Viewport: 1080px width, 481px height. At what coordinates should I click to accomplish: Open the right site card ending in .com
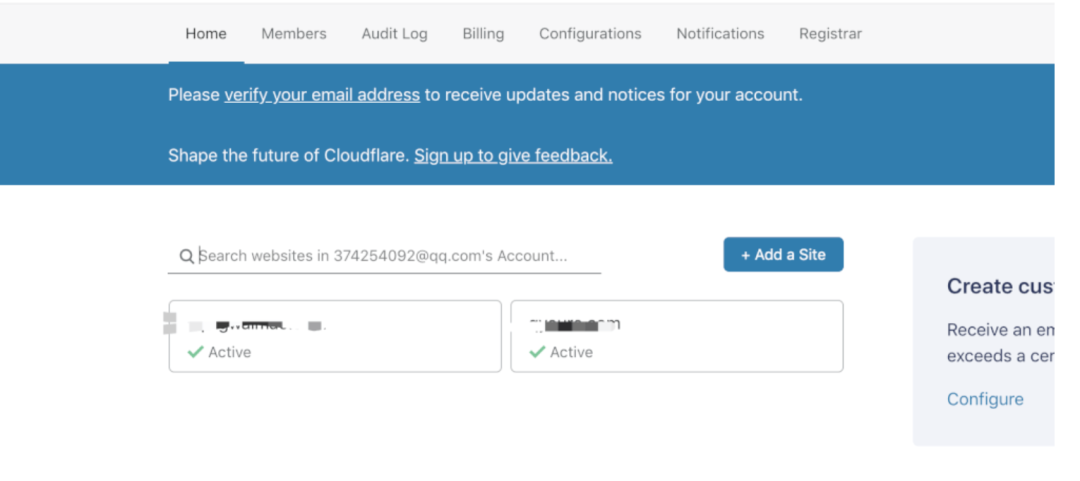click(x=677, y=336)
